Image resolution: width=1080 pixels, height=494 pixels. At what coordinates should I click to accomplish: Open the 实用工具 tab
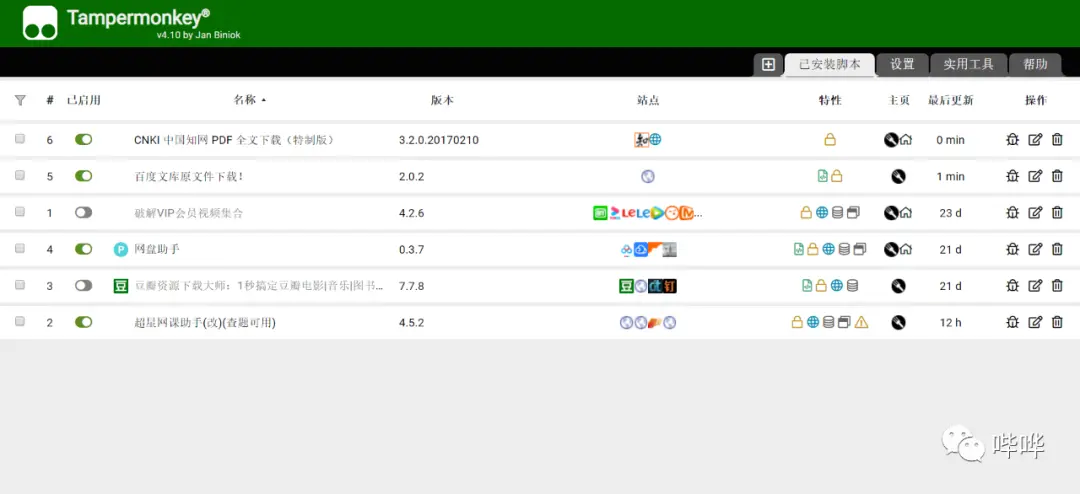[x=968, y=65]
